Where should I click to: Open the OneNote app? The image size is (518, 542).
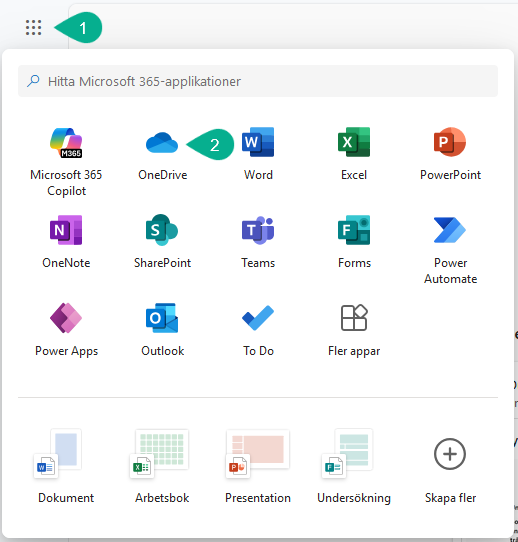point(66,242)
